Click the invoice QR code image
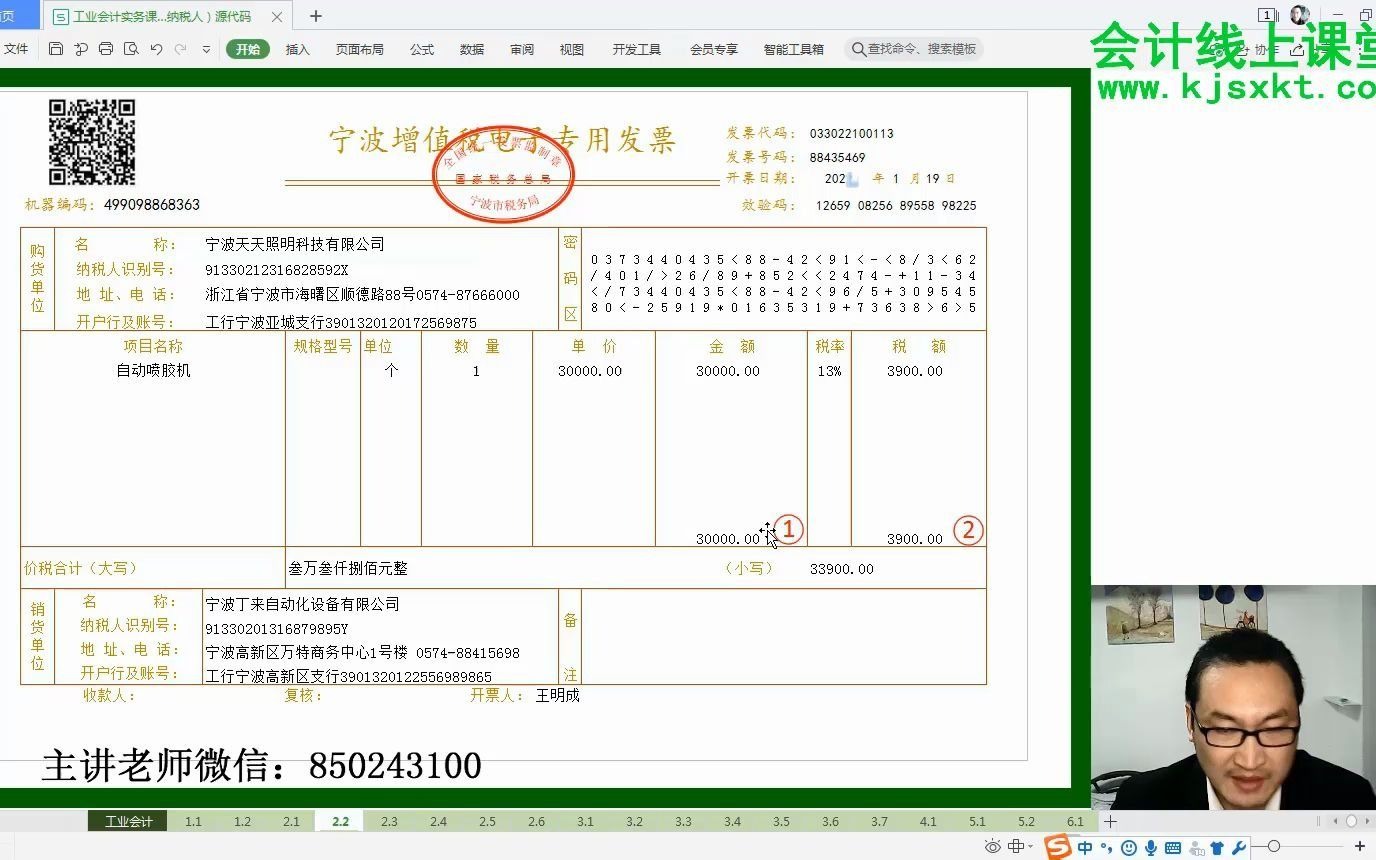This screenshot has width=1376, height=860. point(92,142)
